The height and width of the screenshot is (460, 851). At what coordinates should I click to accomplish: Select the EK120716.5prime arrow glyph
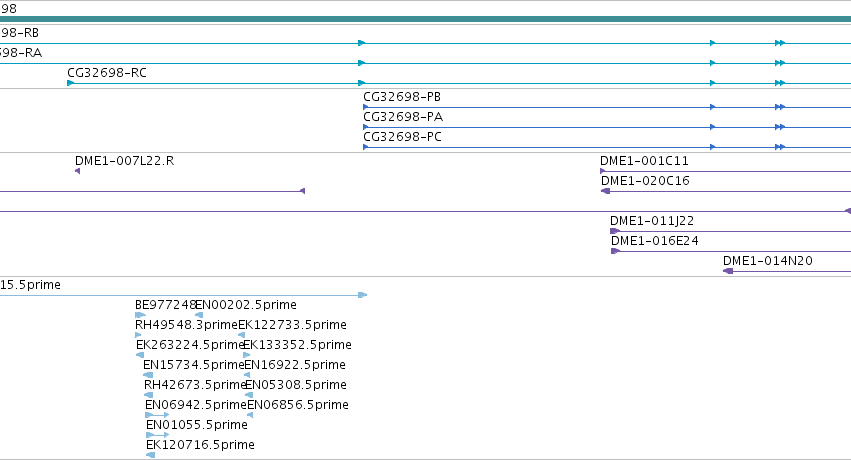click(x=150, y=455)
